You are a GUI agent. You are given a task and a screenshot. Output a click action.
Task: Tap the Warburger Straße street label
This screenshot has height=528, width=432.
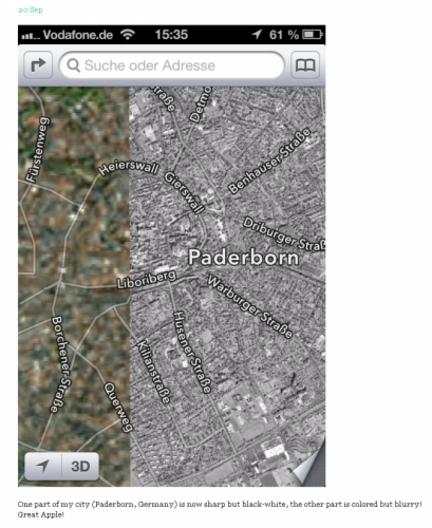(x=250, y=306)
